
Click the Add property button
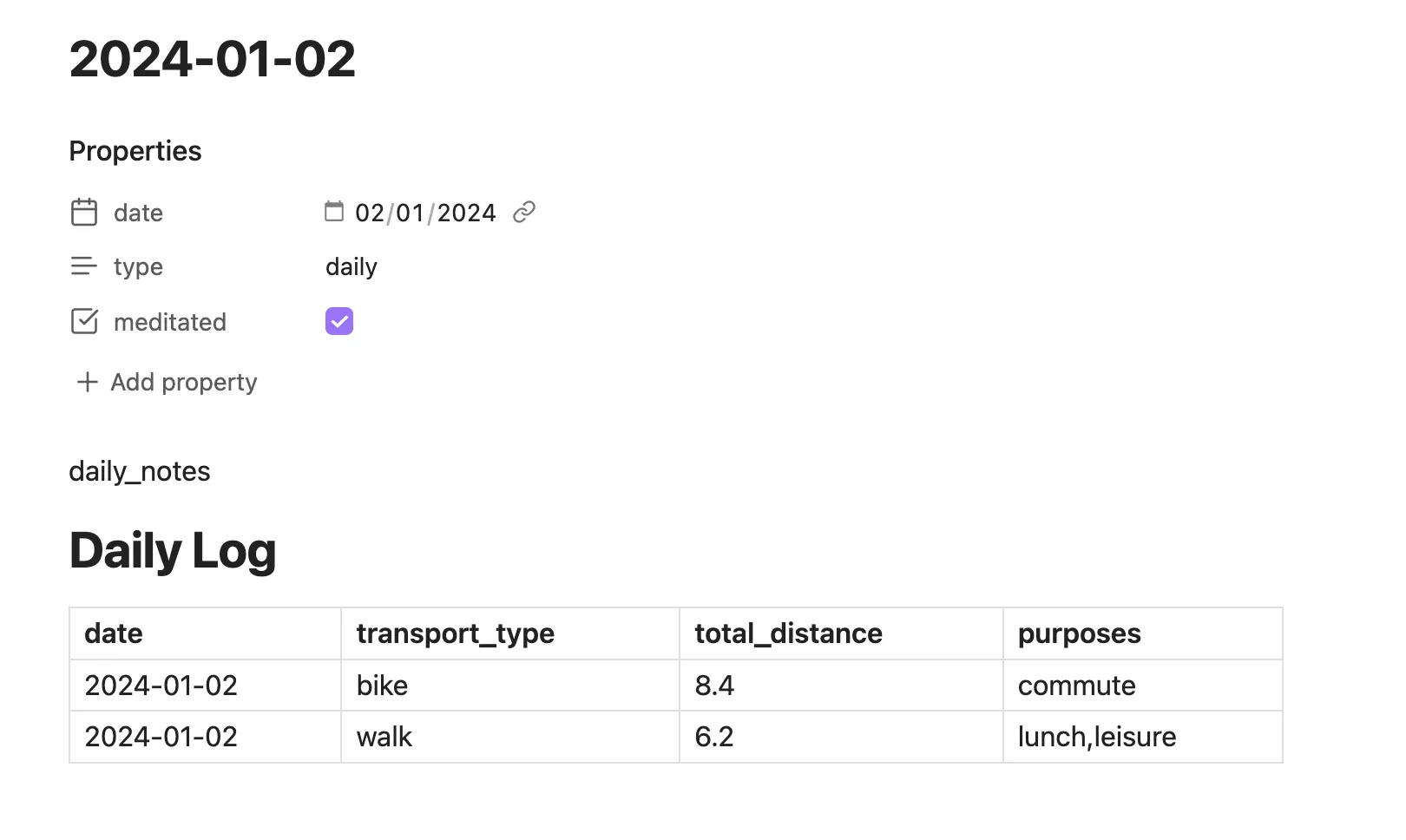click(183, 382)
